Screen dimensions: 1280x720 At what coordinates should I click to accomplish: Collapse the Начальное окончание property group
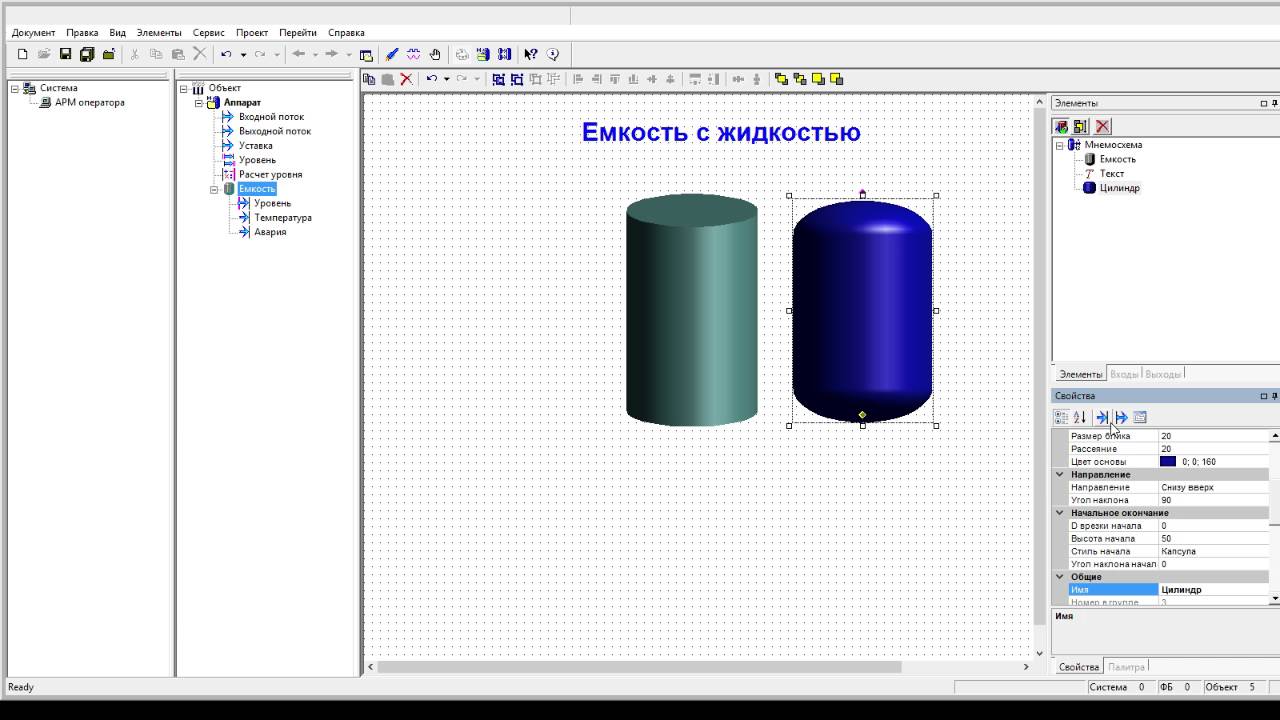(x=1060, y=513)
